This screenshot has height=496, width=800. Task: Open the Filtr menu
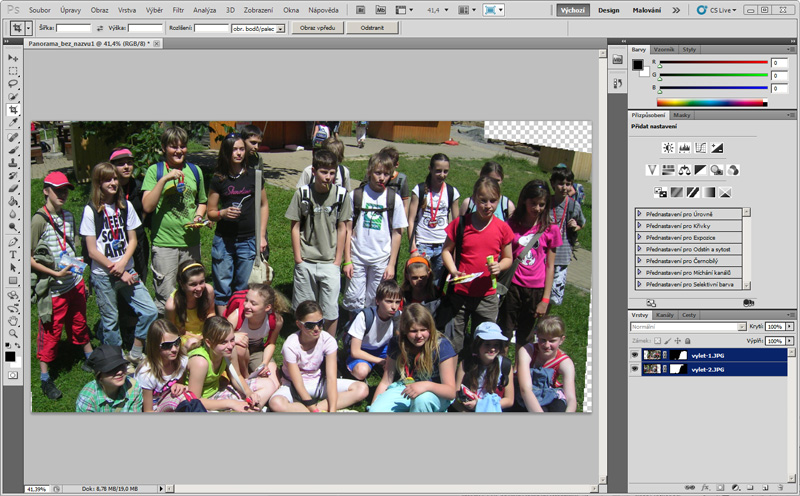178,10
